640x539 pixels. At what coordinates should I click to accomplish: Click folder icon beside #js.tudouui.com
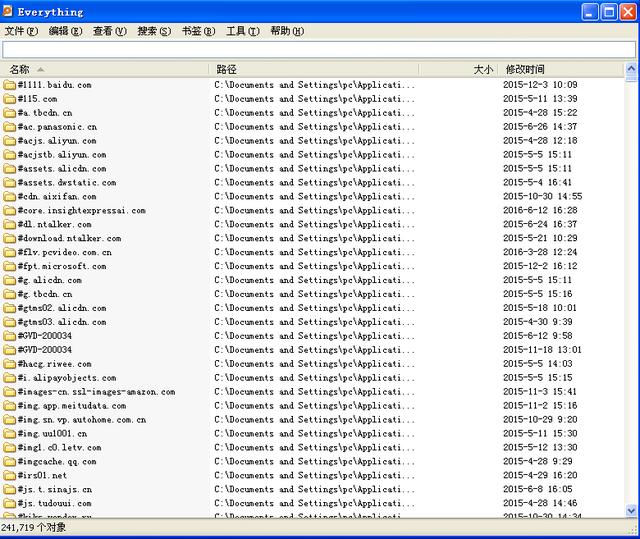9,504
